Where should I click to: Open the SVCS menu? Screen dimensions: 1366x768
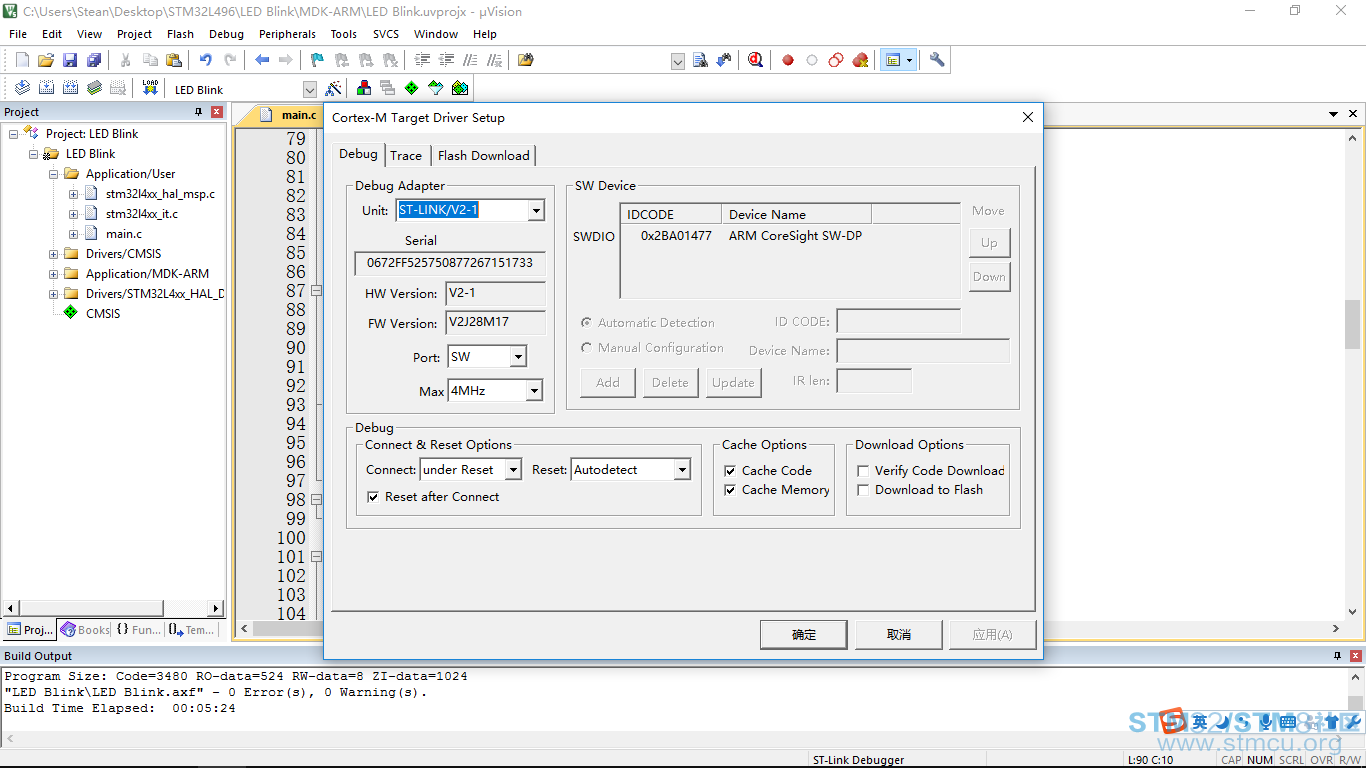click(x=386, y=34)
